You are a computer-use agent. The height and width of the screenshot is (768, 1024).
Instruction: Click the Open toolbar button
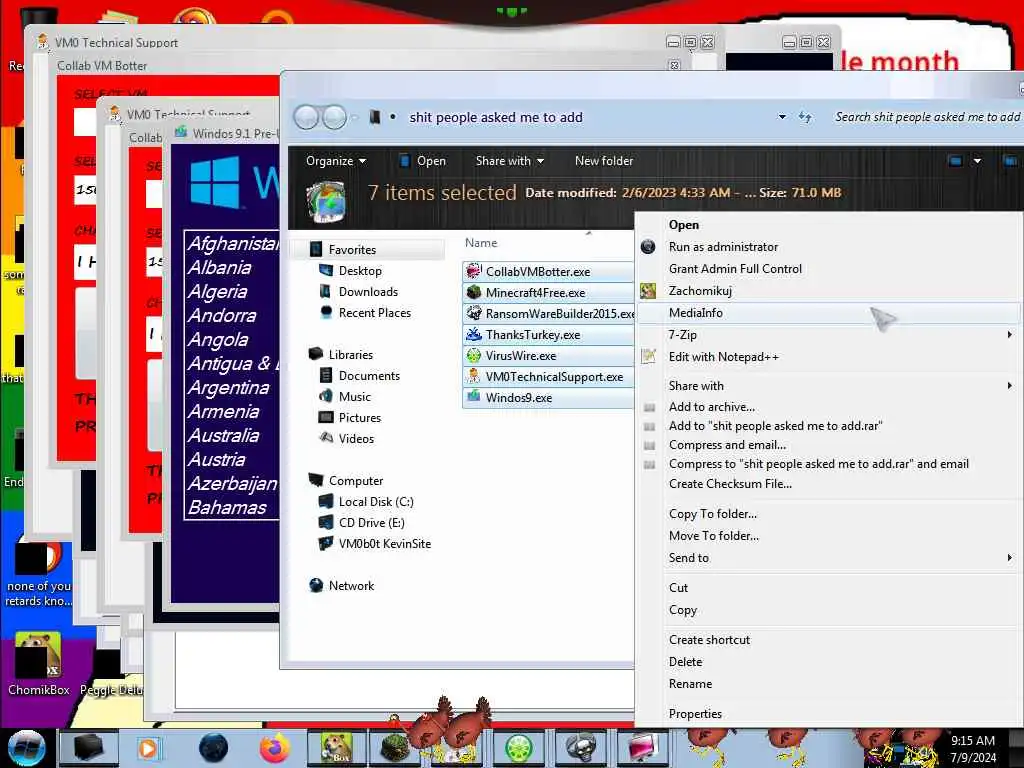[x=423, y=161]
